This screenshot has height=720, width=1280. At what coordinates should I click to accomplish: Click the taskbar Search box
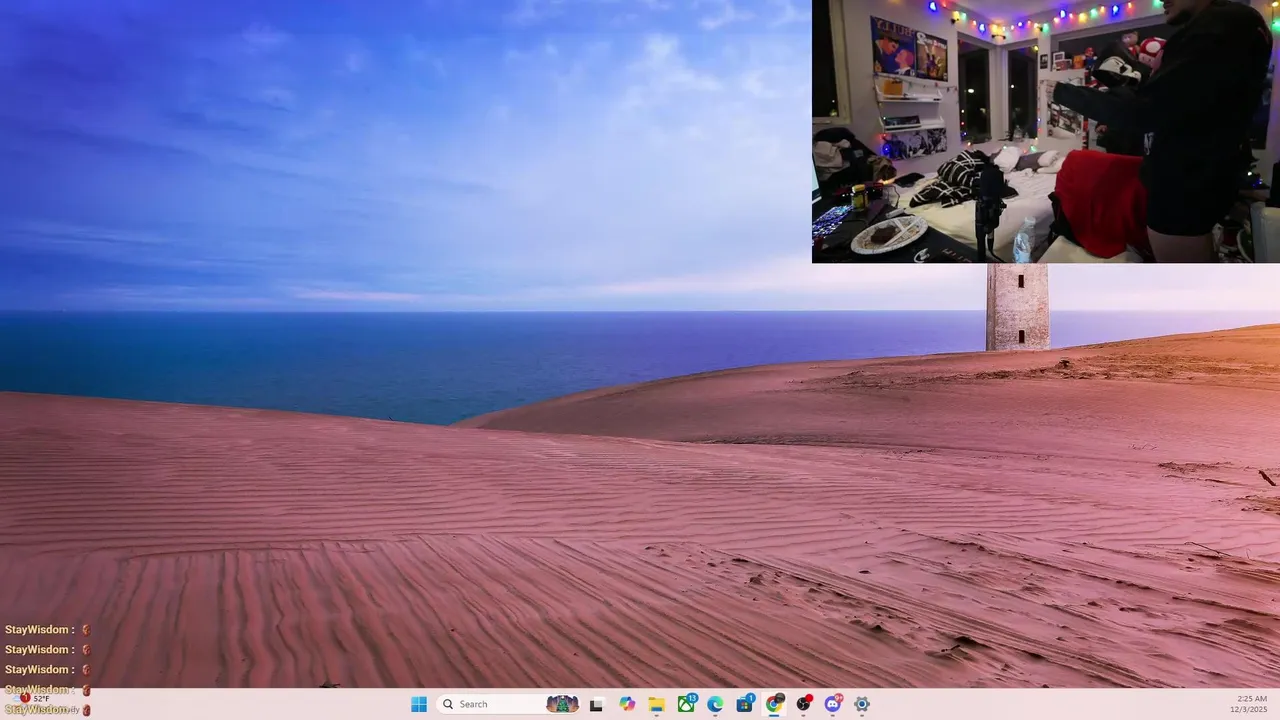pos(510,704)
